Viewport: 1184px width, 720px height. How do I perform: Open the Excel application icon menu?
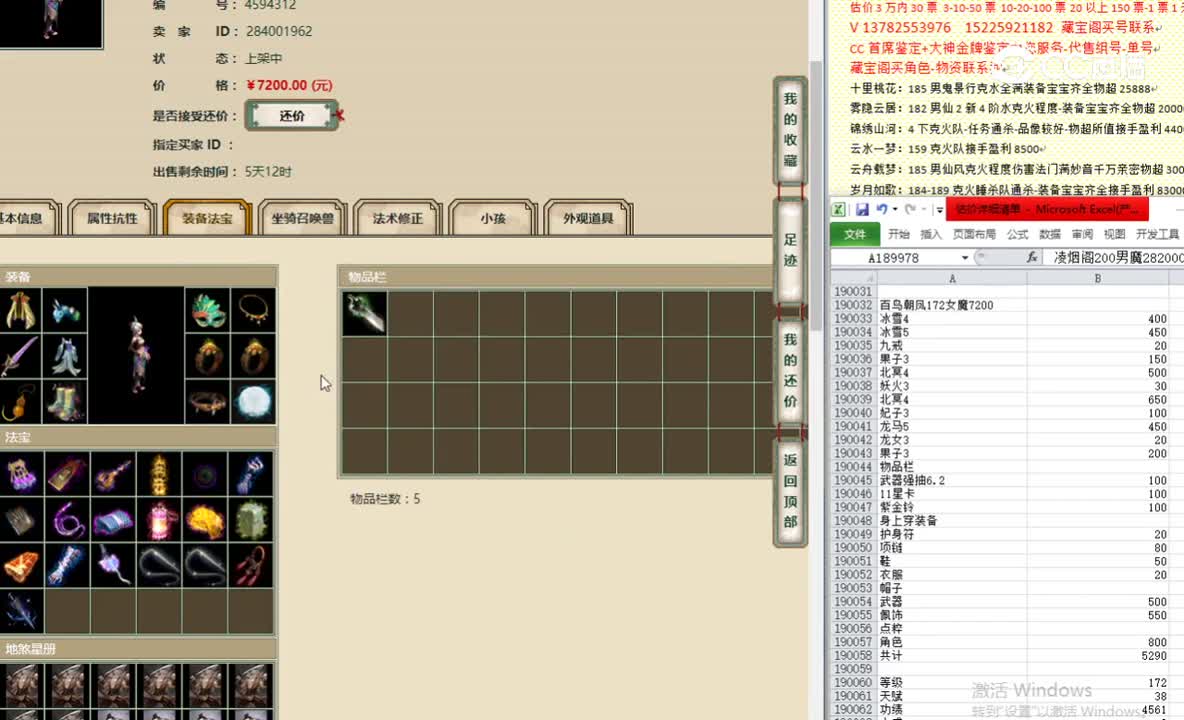(838, 209)
